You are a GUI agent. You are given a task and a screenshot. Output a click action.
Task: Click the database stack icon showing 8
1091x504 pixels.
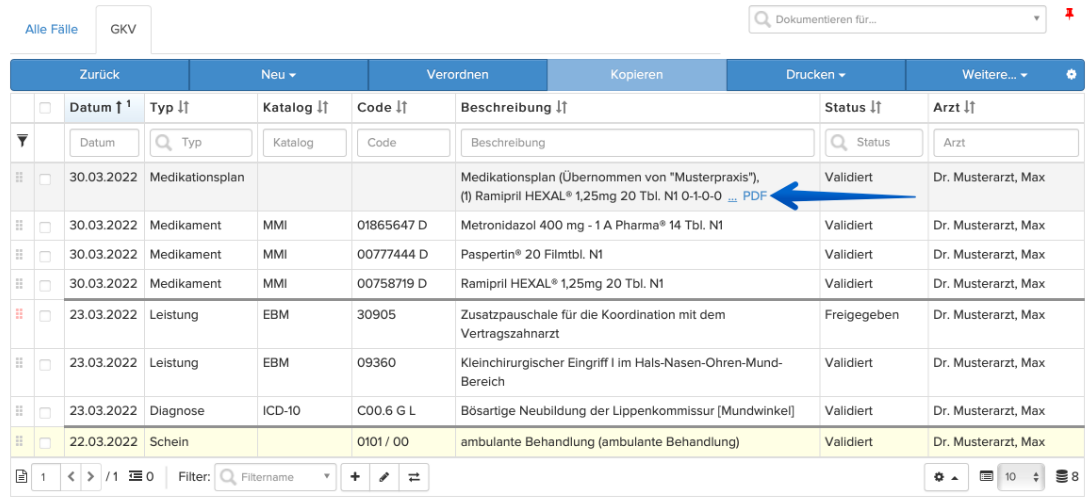pyautogui.click(x=1061, y=477)
